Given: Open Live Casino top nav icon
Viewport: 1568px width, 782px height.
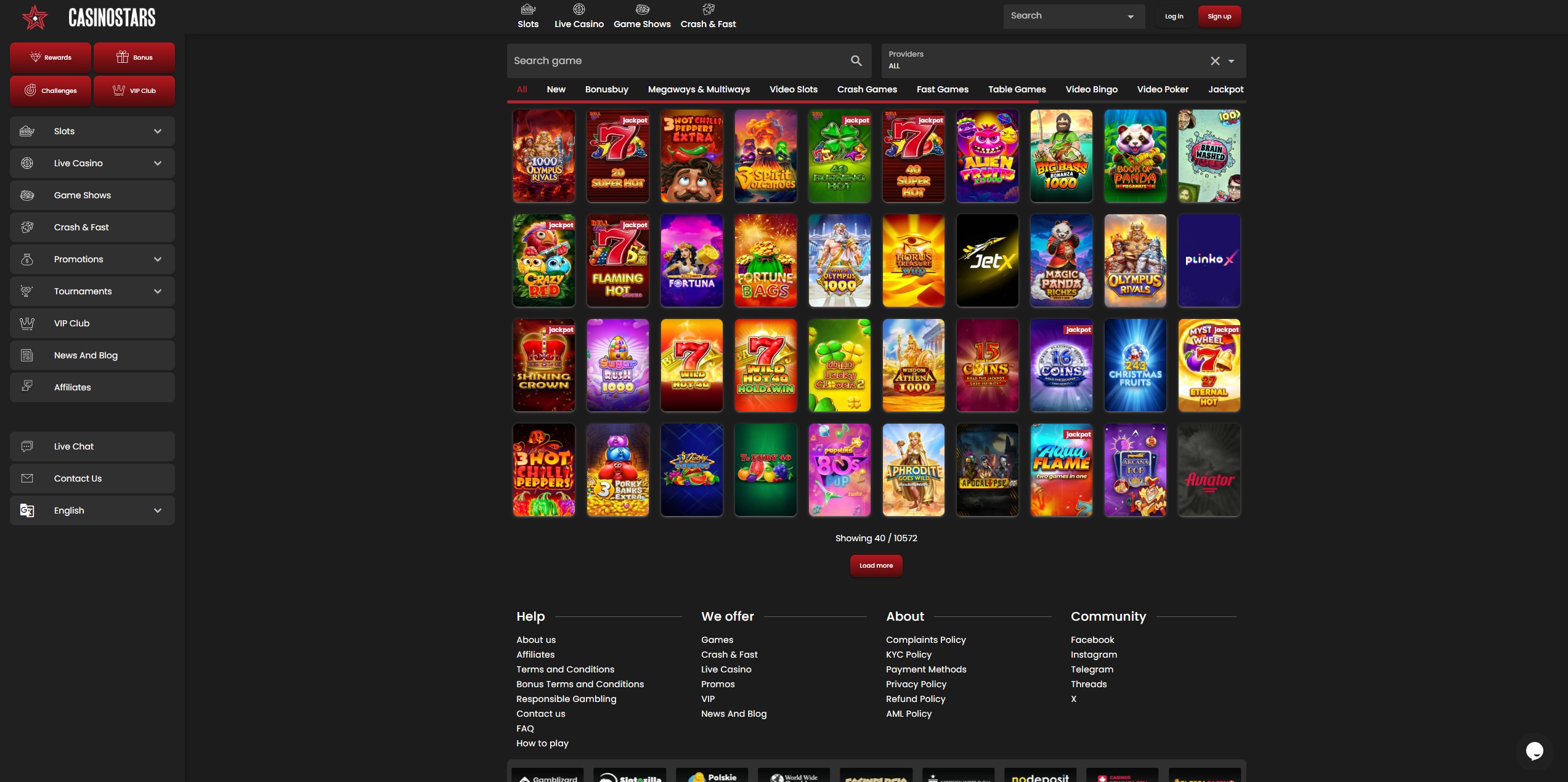Looking at the screenshot, I should (579, 9).
